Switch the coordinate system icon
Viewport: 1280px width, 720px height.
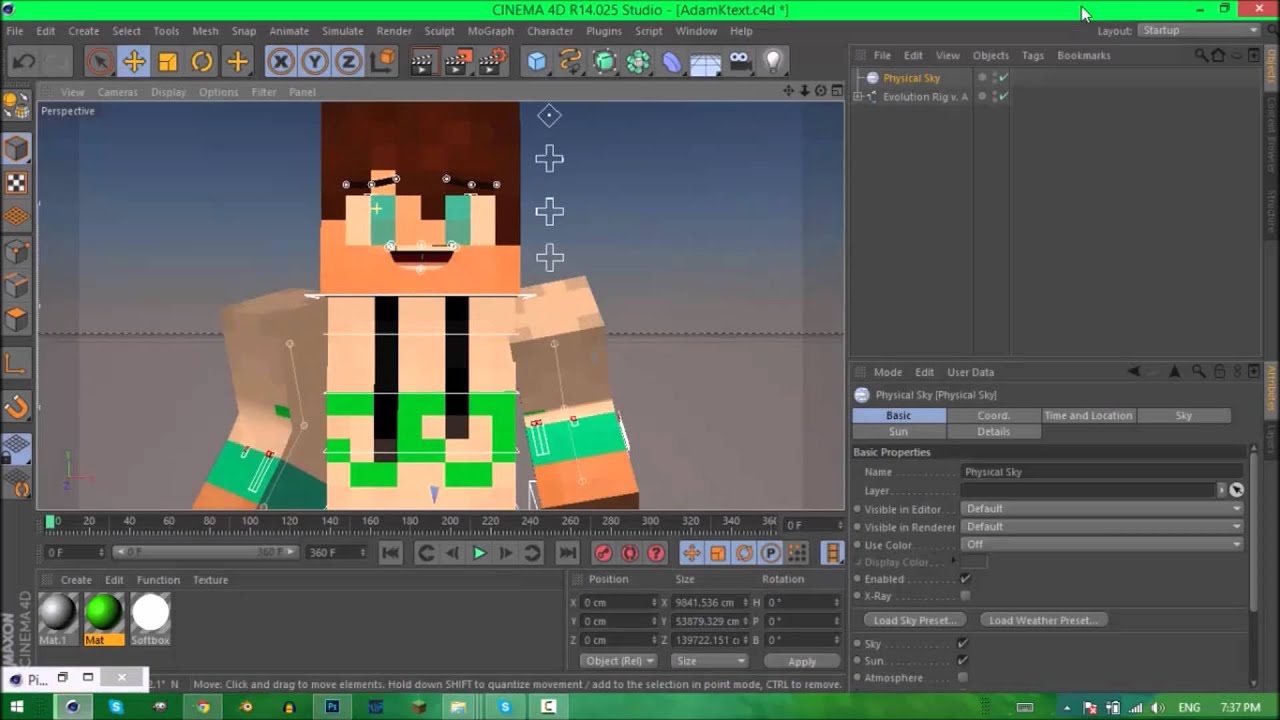tap(382, 62)
